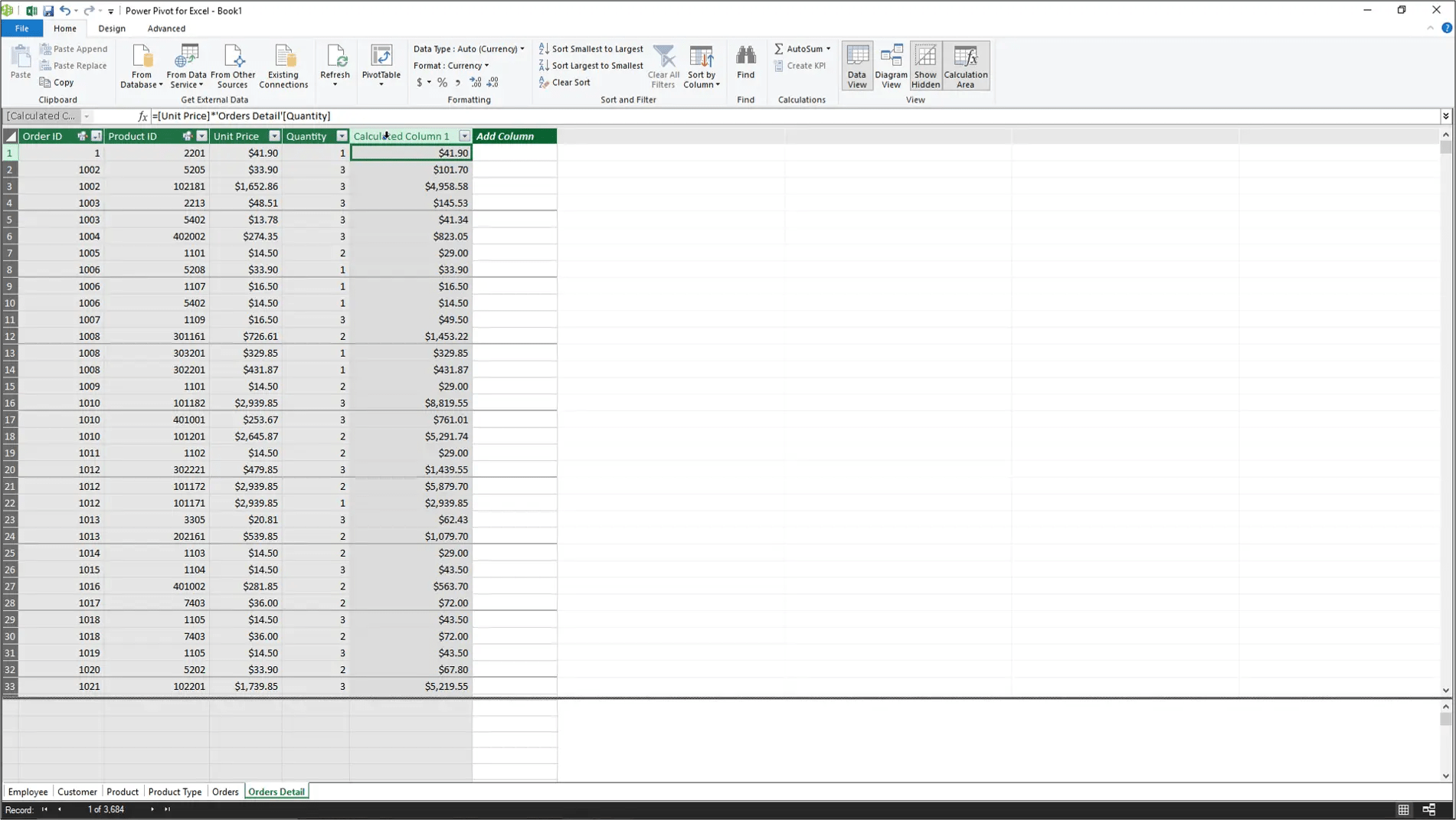Switch to Diagram View
The image size is (1456, 820).
tap(891, 65)
